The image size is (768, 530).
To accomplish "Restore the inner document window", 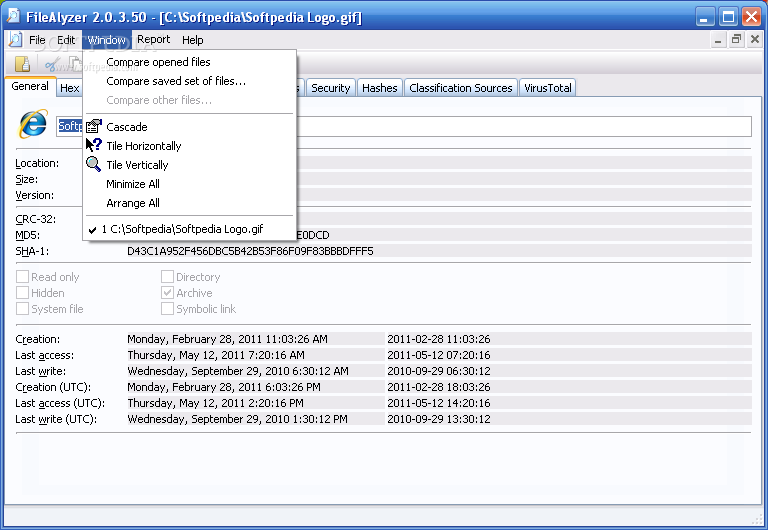I will (736, 40).
